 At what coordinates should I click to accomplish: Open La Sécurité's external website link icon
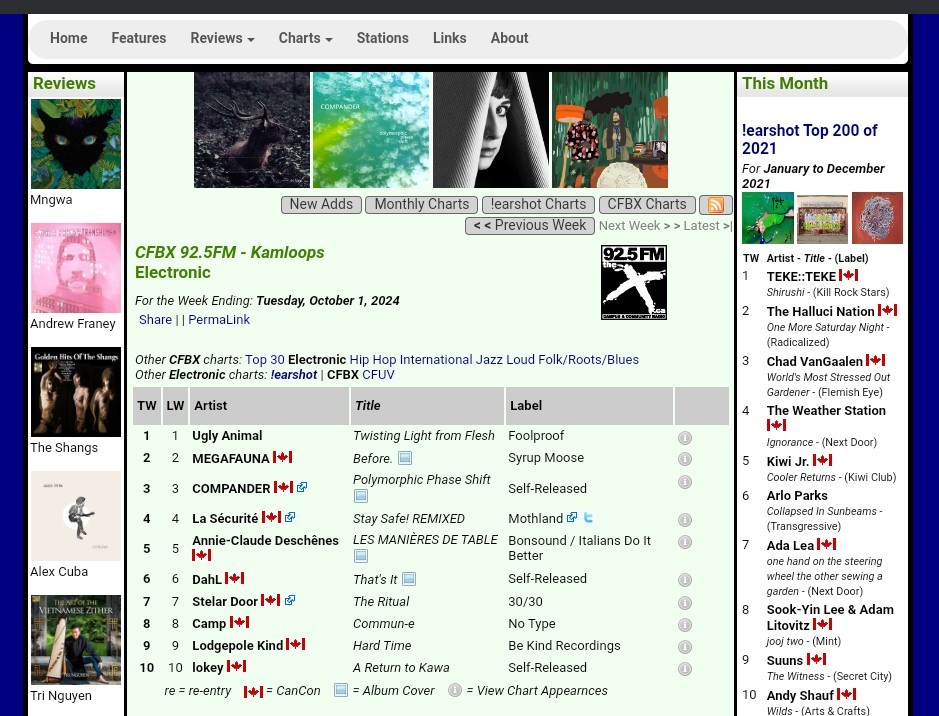pyautogui.click(x=290, y=517)
